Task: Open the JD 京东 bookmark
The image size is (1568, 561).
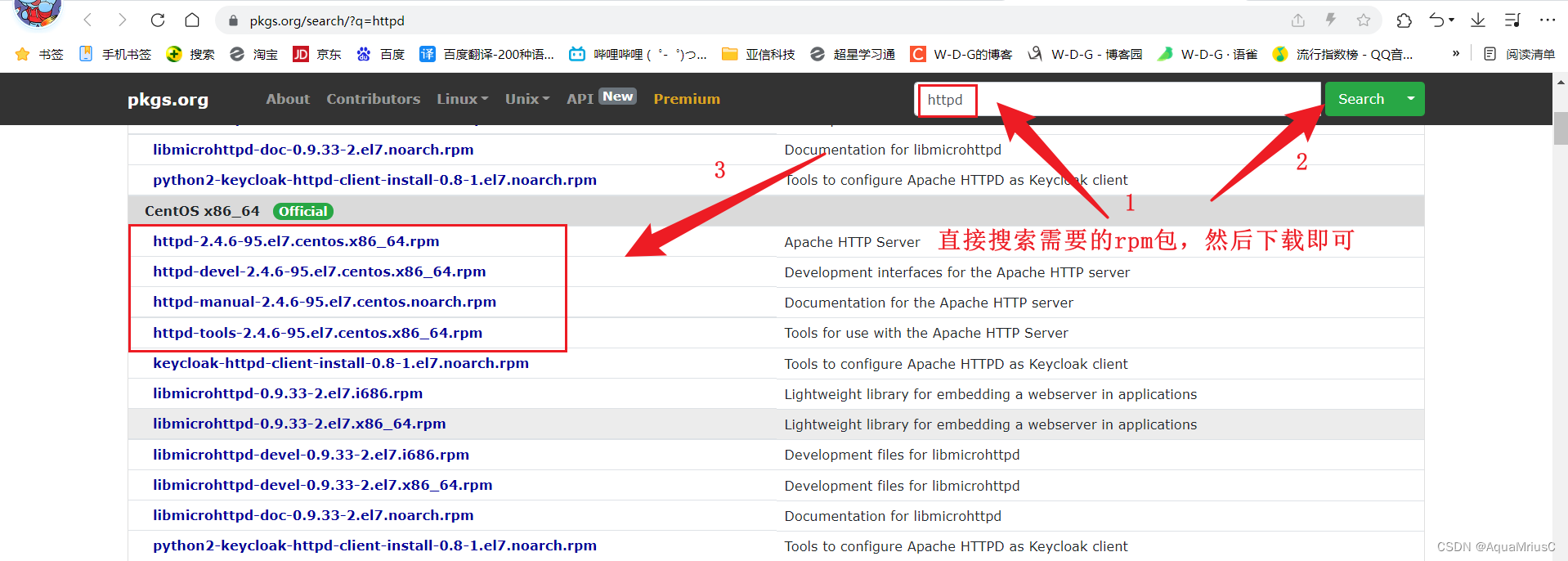Action: click(x=317, y=54)
